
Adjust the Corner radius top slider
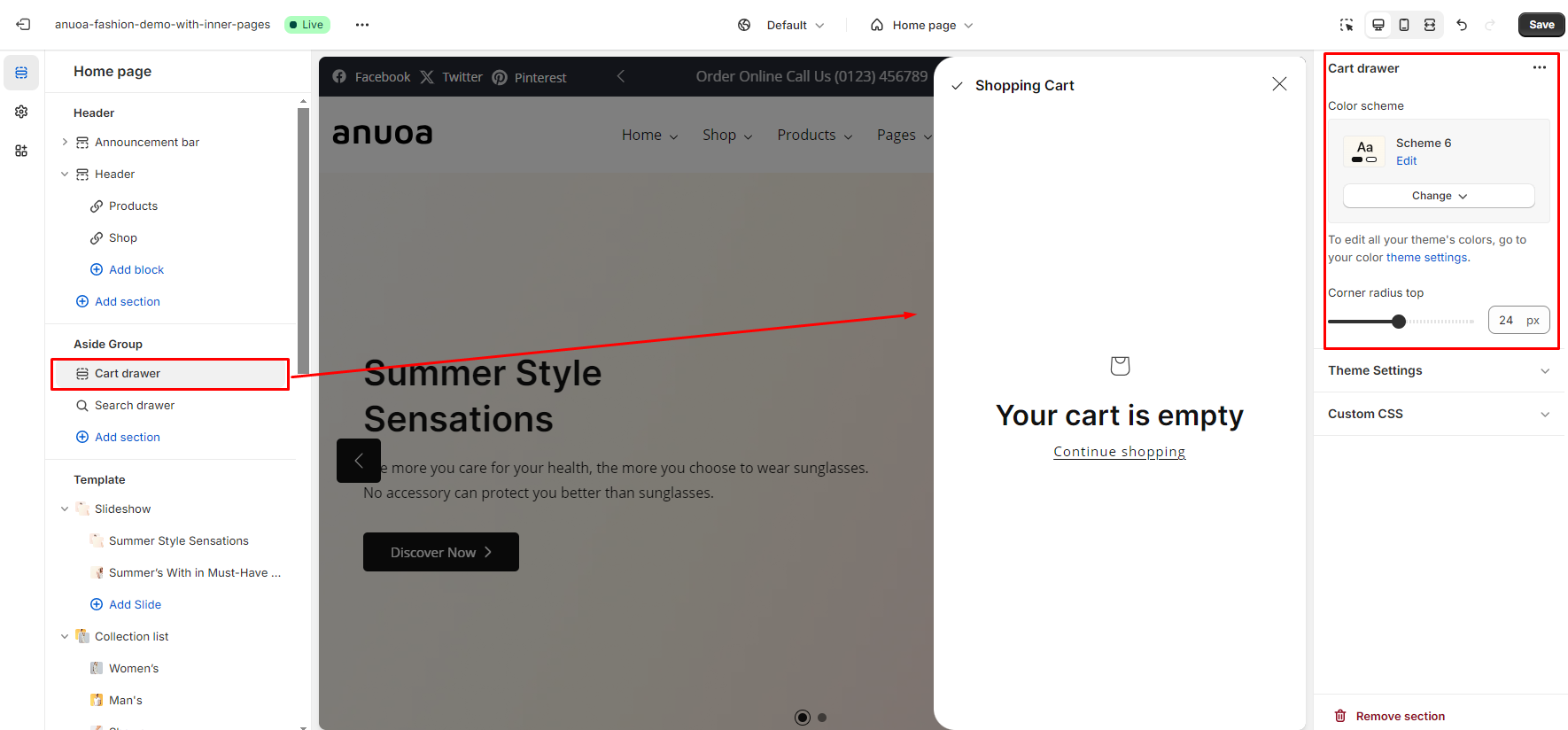click(x=1399, y=322)
